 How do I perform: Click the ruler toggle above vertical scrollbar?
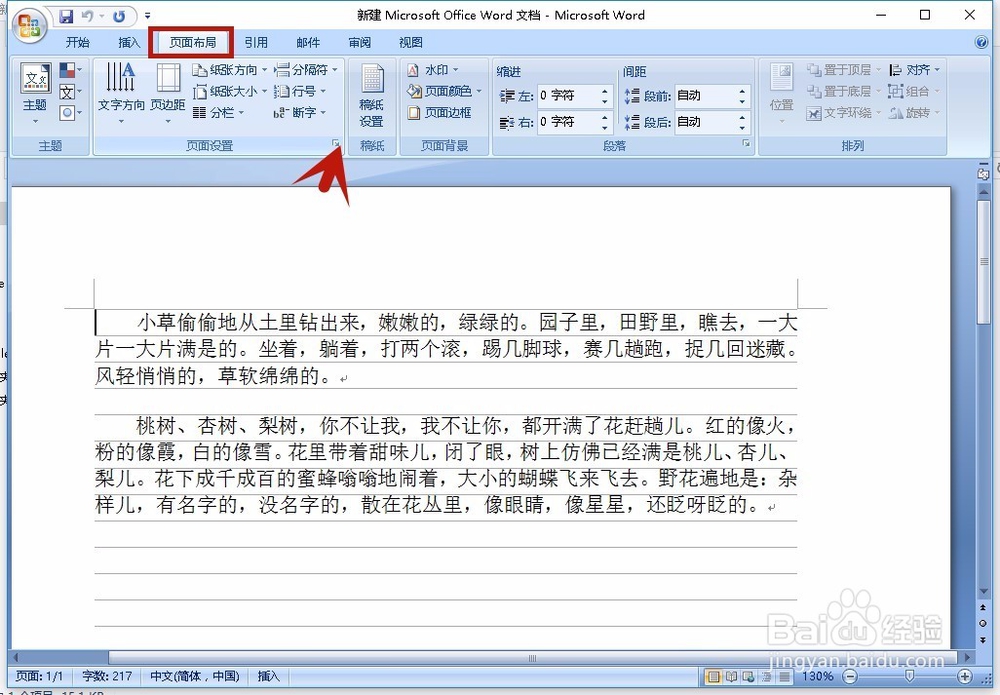[983, 172]
